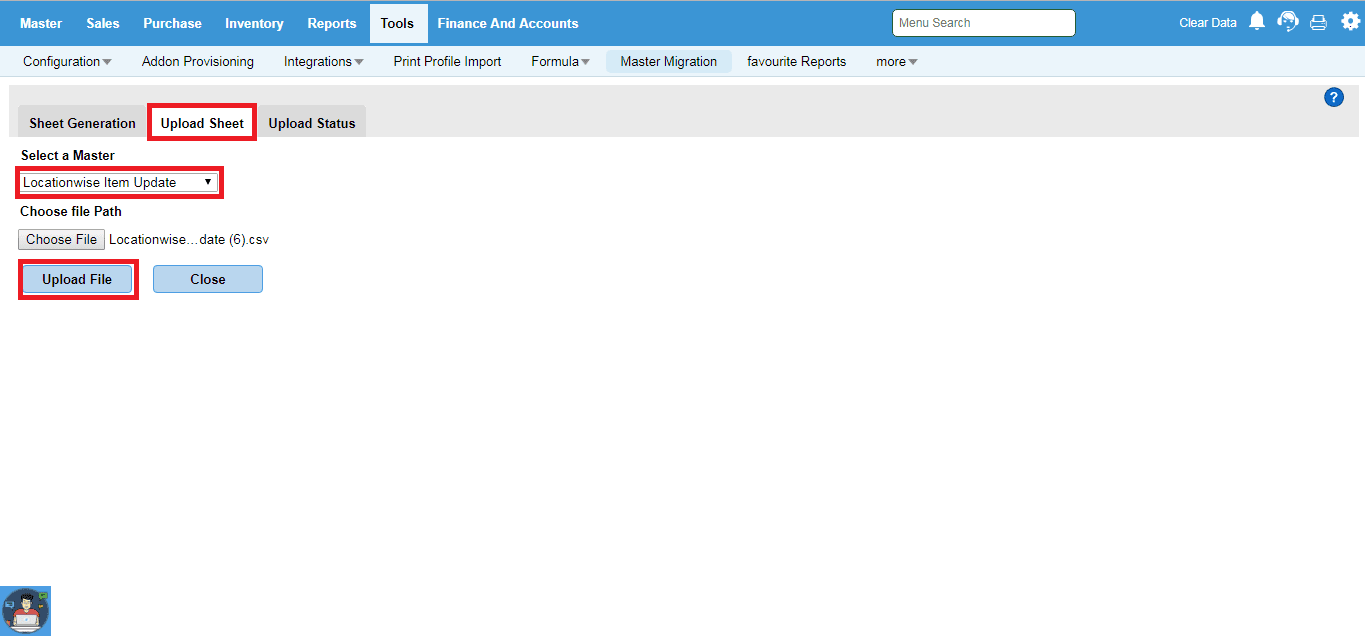
Task: Open the Sales menu
Action: 103,23
